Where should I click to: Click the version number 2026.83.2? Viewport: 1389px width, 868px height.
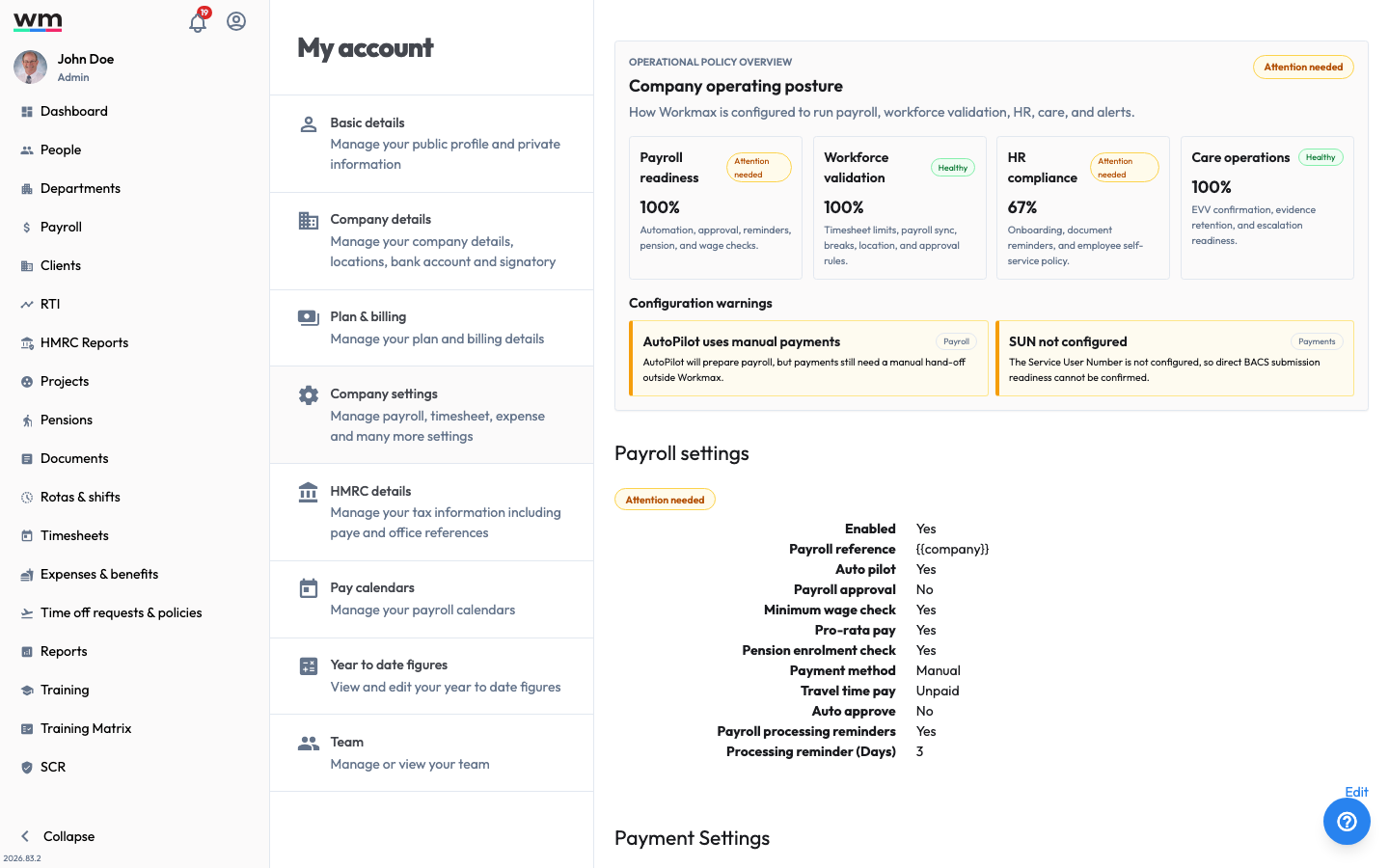22,858
